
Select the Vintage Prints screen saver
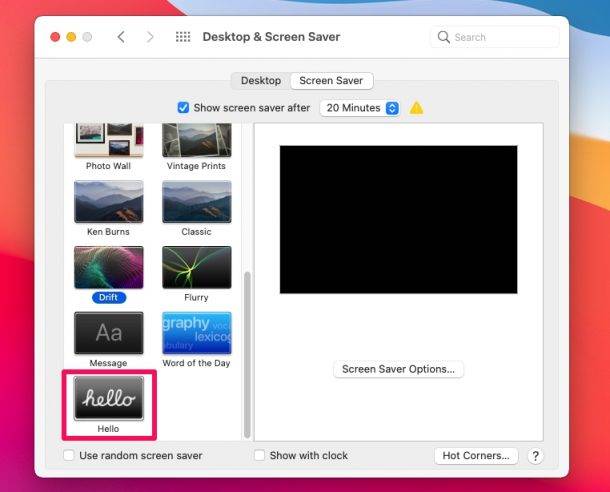pyautogui.click(x=196, y=140)
